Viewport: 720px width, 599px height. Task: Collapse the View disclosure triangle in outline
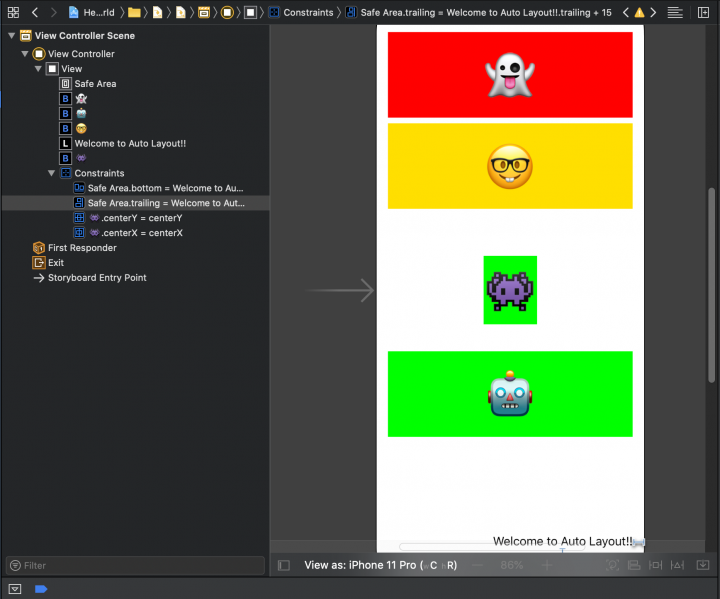(x=38, y=69)
